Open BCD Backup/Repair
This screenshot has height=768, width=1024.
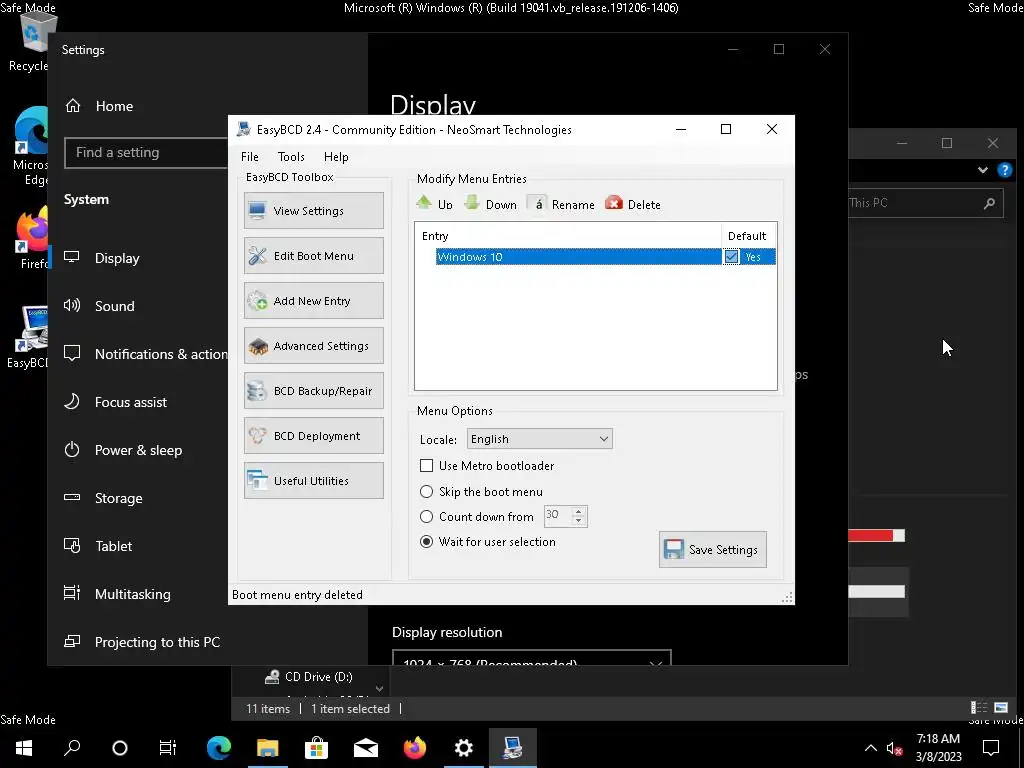(x=313, y=391)
